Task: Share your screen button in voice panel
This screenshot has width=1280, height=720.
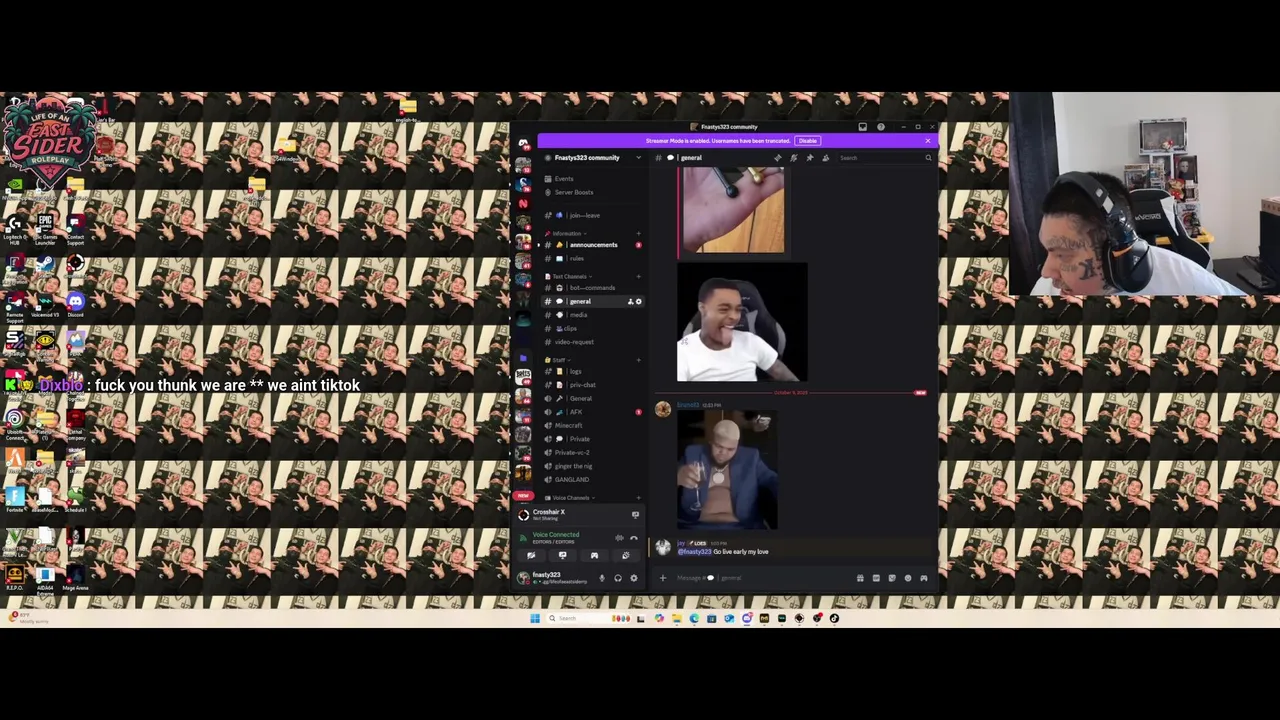Action: (562, 555)
